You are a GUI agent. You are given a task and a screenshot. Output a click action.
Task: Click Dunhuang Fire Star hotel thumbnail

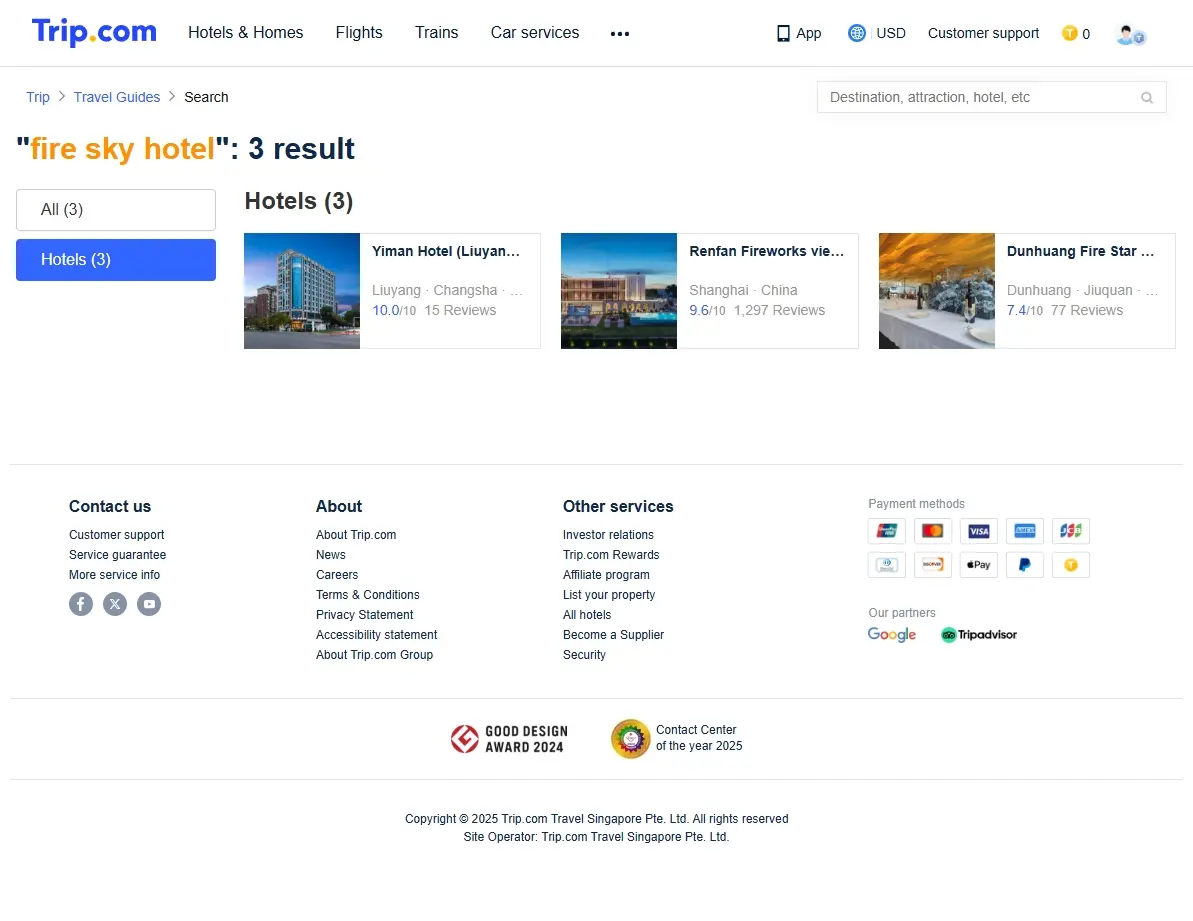937,291
